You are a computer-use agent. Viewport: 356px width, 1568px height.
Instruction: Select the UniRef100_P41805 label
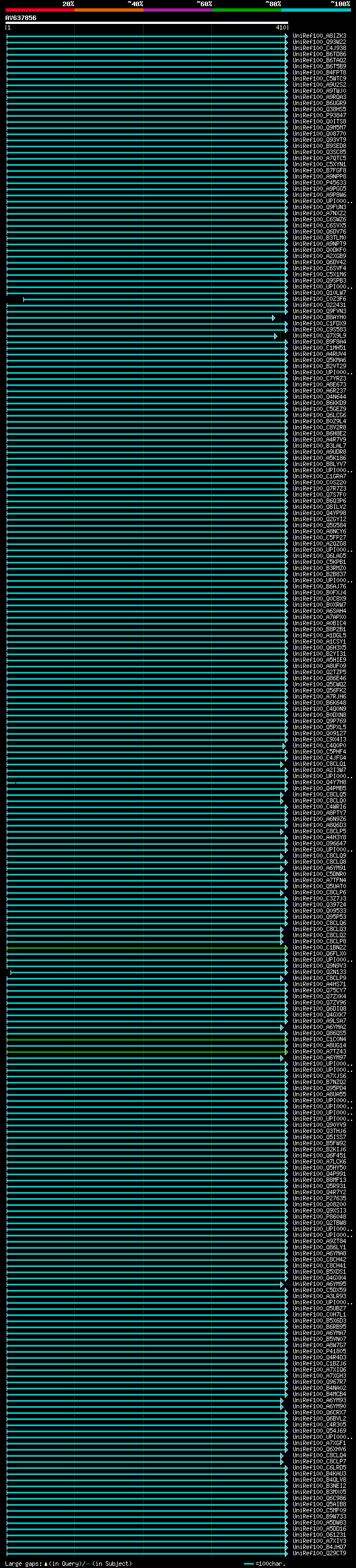(x=319, y=1351)
